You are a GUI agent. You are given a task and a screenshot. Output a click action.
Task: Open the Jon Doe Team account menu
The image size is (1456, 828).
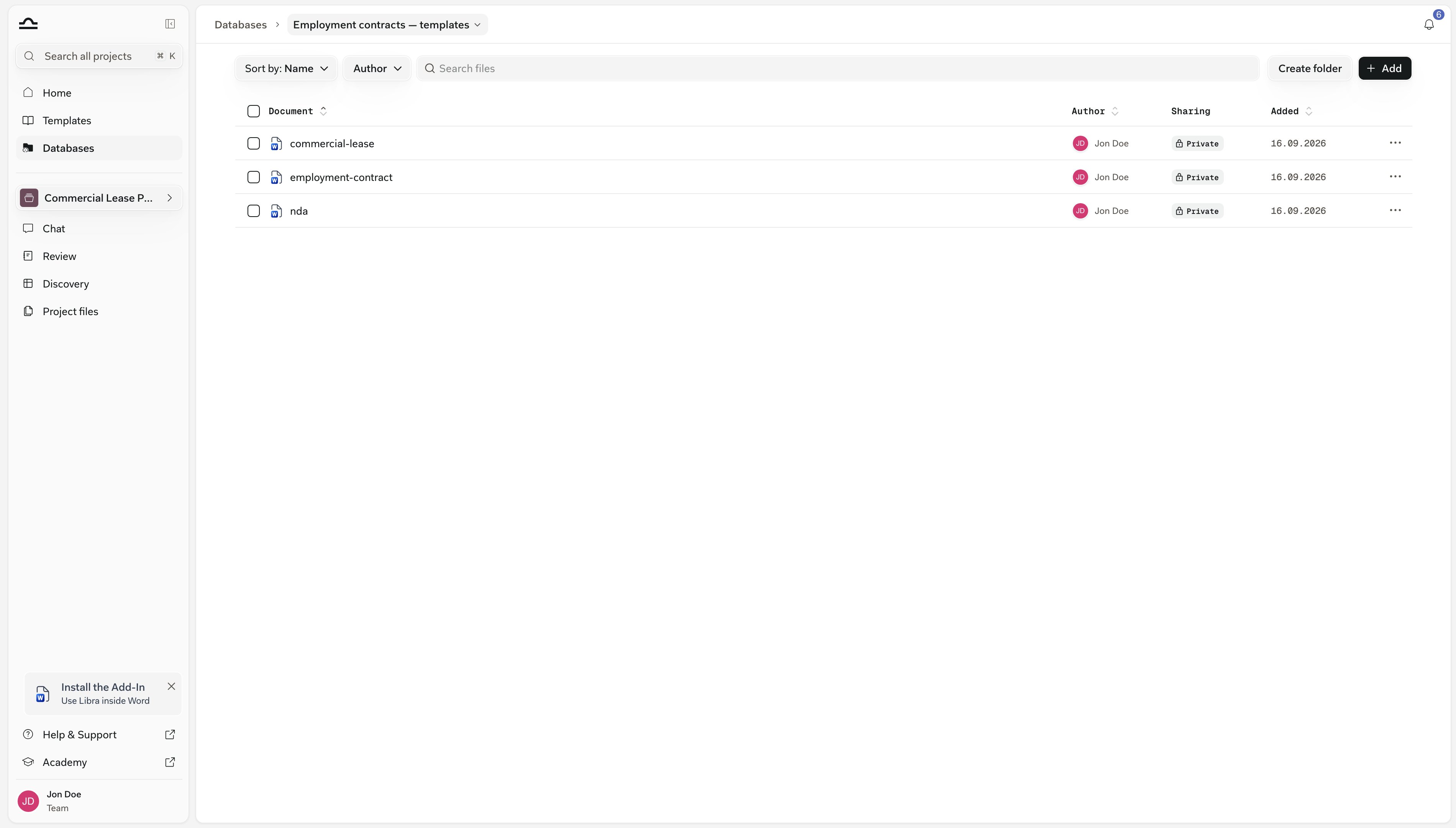(99, 801)
